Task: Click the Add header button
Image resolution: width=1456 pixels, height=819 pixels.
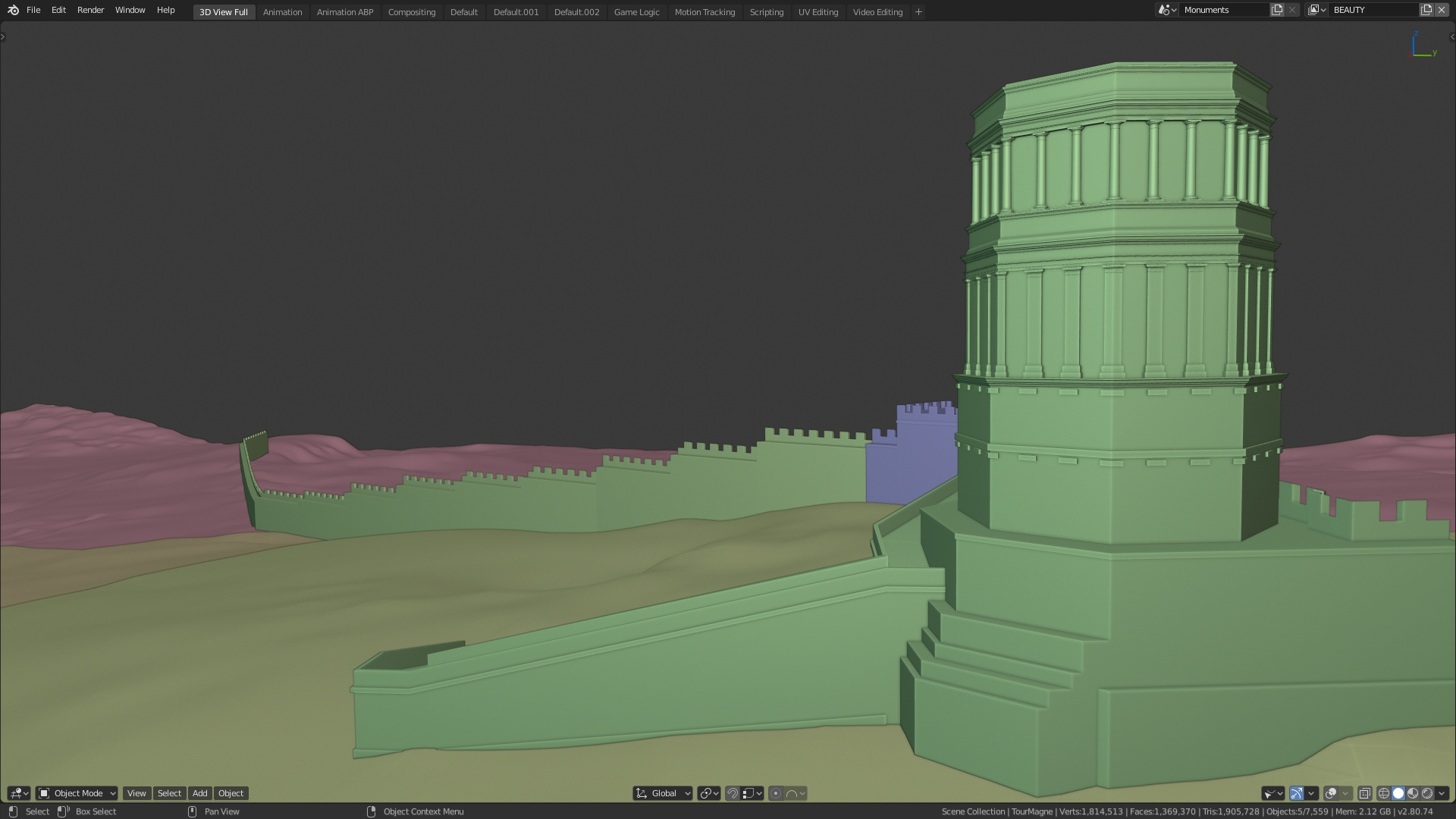Action: tap(199, 793)
